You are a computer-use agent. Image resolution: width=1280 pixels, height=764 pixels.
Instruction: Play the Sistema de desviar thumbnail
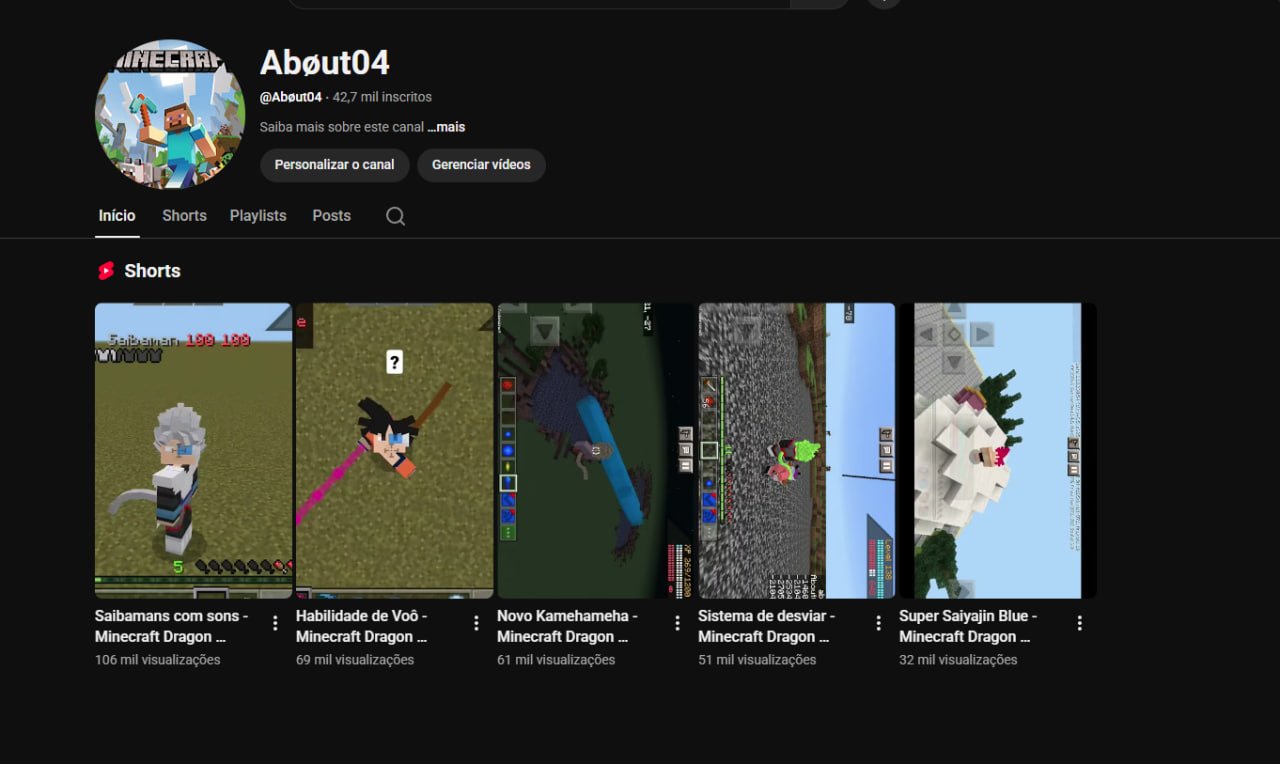797,451
